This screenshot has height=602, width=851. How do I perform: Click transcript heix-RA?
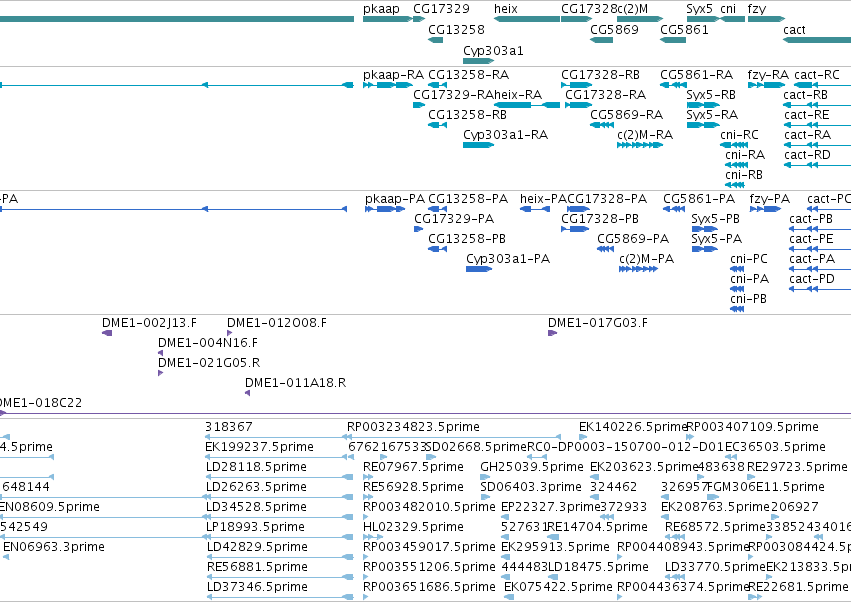pyautogui.click(x=526, y=105)
